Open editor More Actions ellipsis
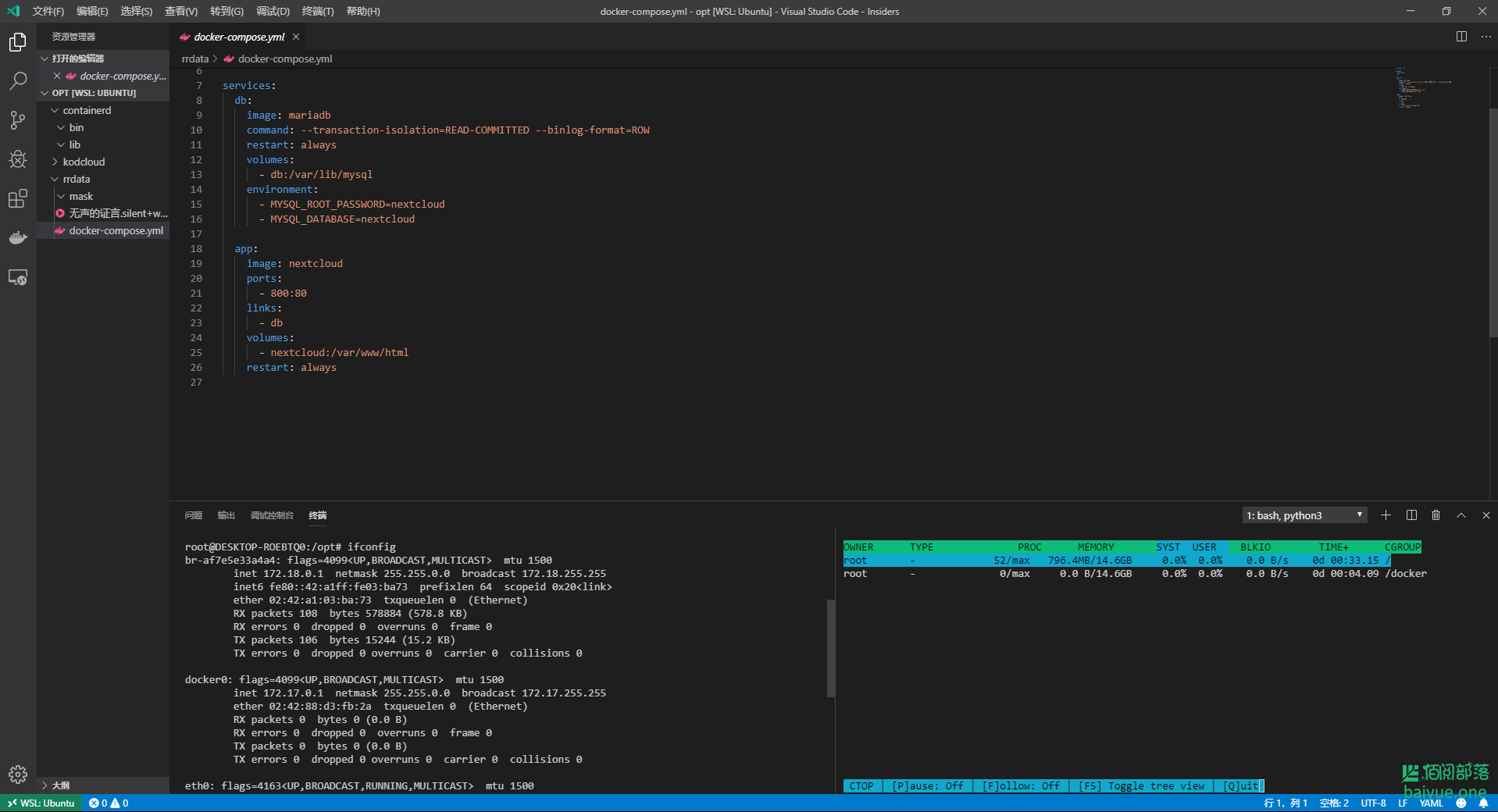This screenshot has height=812, width=1498. 1486,37
